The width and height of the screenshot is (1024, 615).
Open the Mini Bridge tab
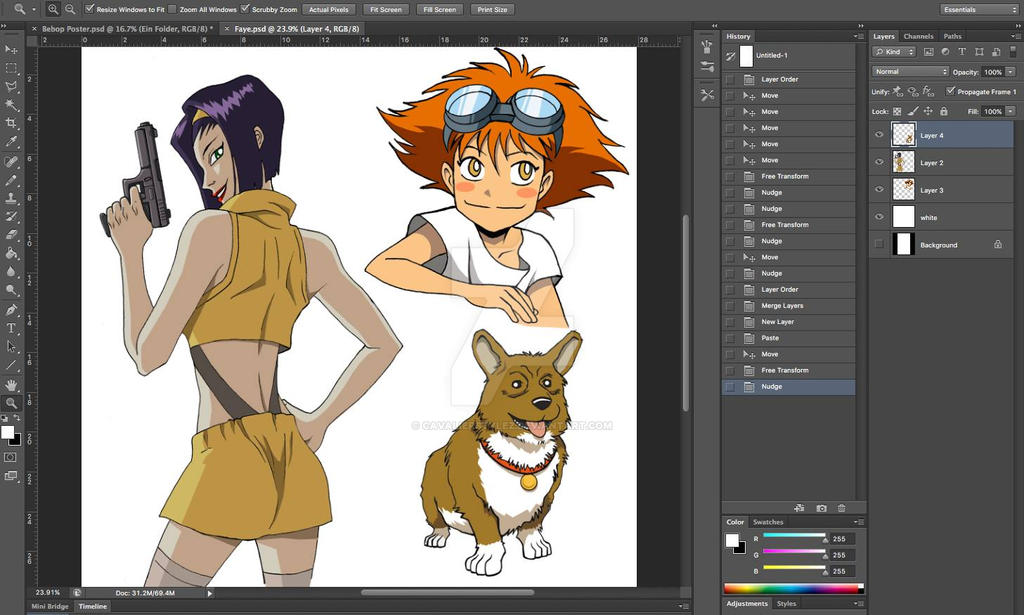point(50,607)
